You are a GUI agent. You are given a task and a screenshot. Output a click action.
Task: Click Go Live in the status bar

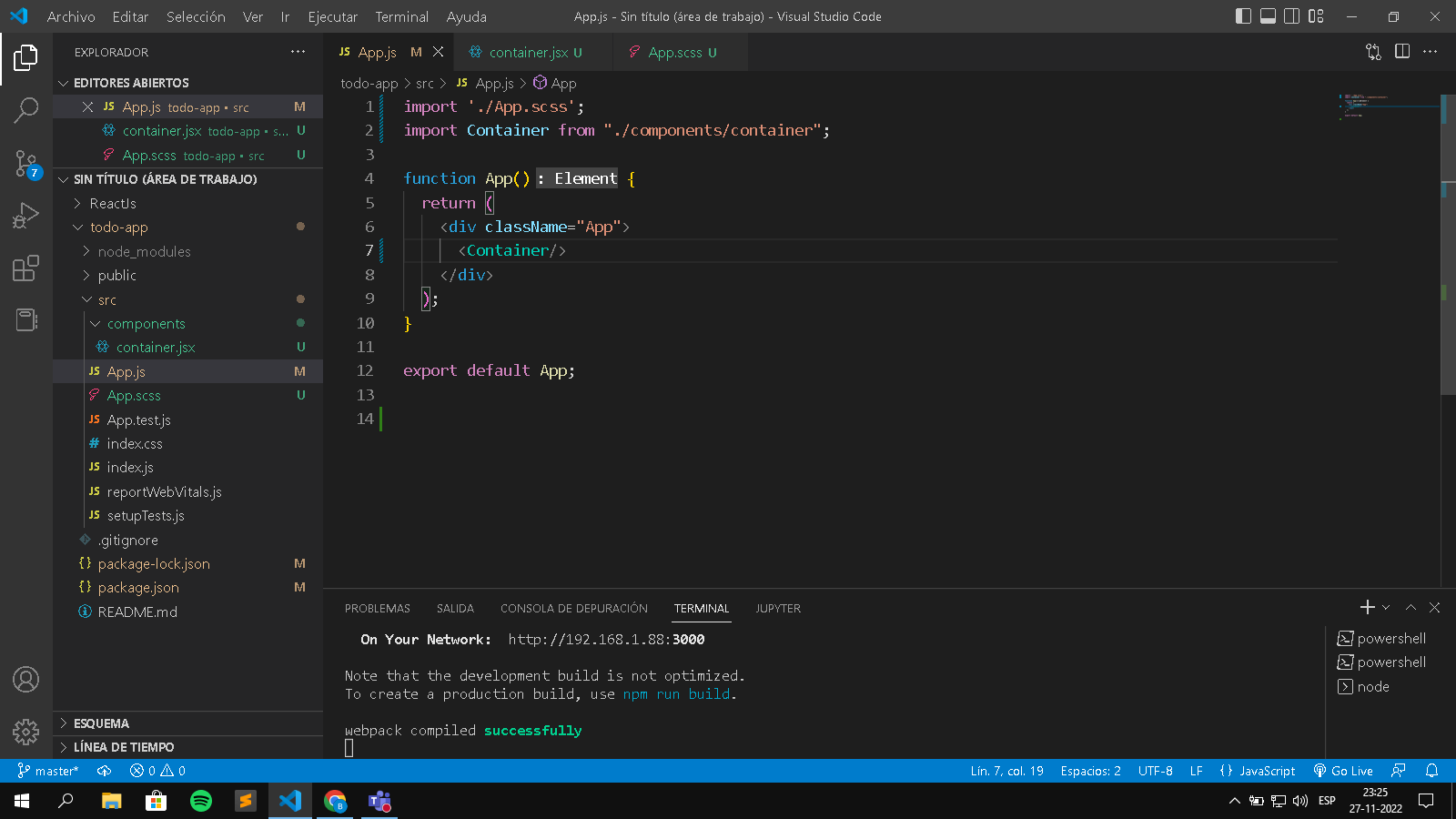pyautogui.click(x=1343, y=771)
